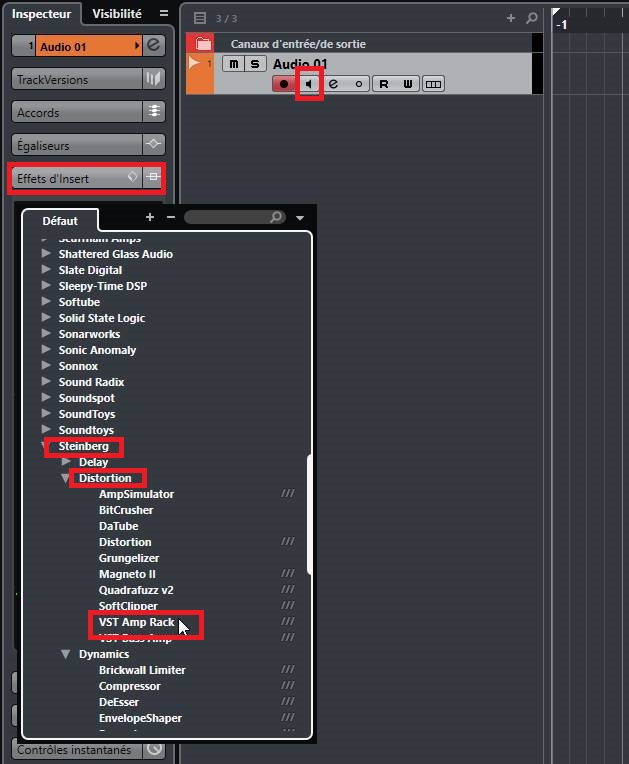Open the Effets d'Insert section
The image size is (629, 764).
coord(68,178)
